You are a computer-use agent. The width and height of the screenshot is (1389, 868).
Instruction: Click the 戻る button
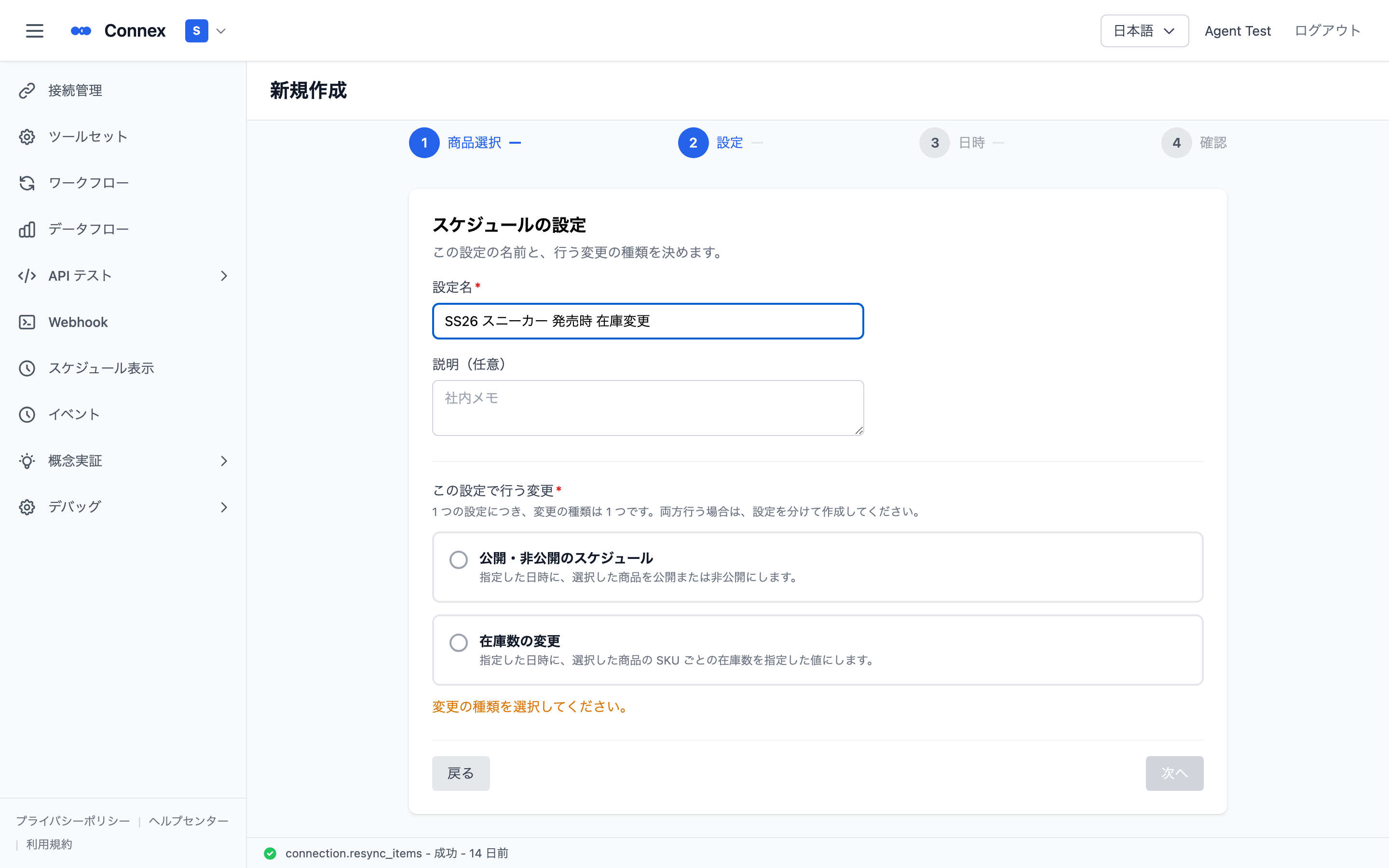coord(461,773)
